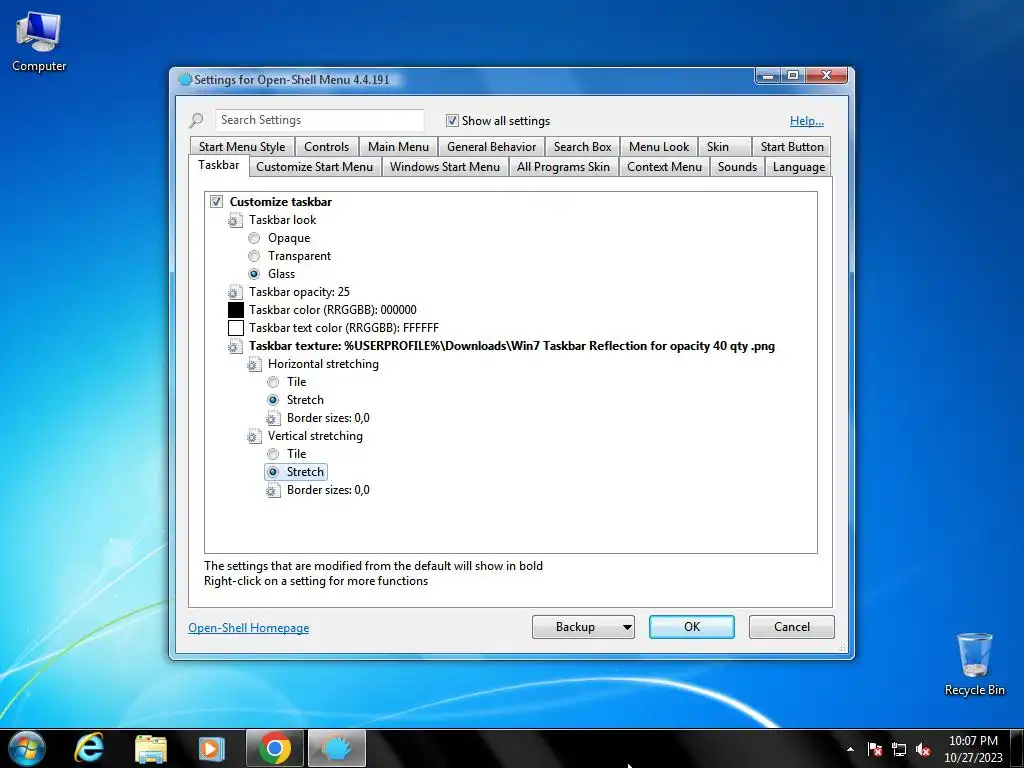Toggle the Show all settings checkbox
The width and height of the screenshot is (1024, 768).
(x=452, y=121)
